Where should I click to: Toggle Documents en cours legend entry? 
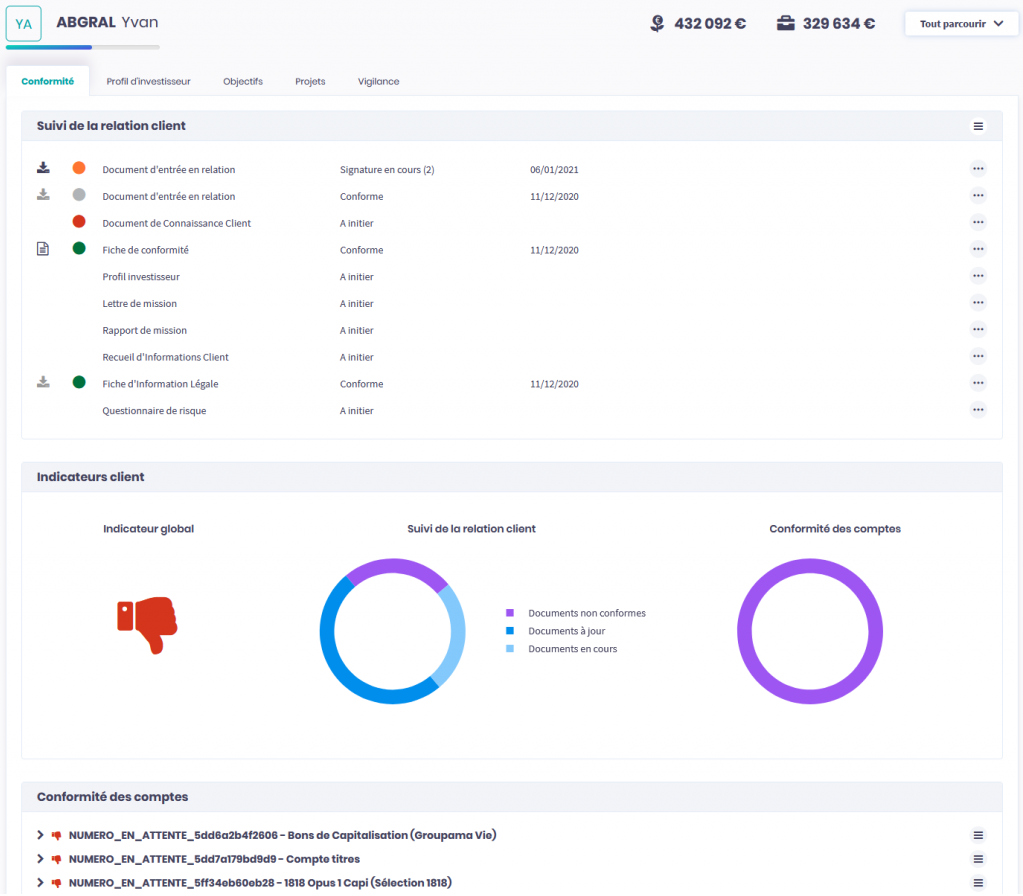pyautogui.click(x=563, y=649)
